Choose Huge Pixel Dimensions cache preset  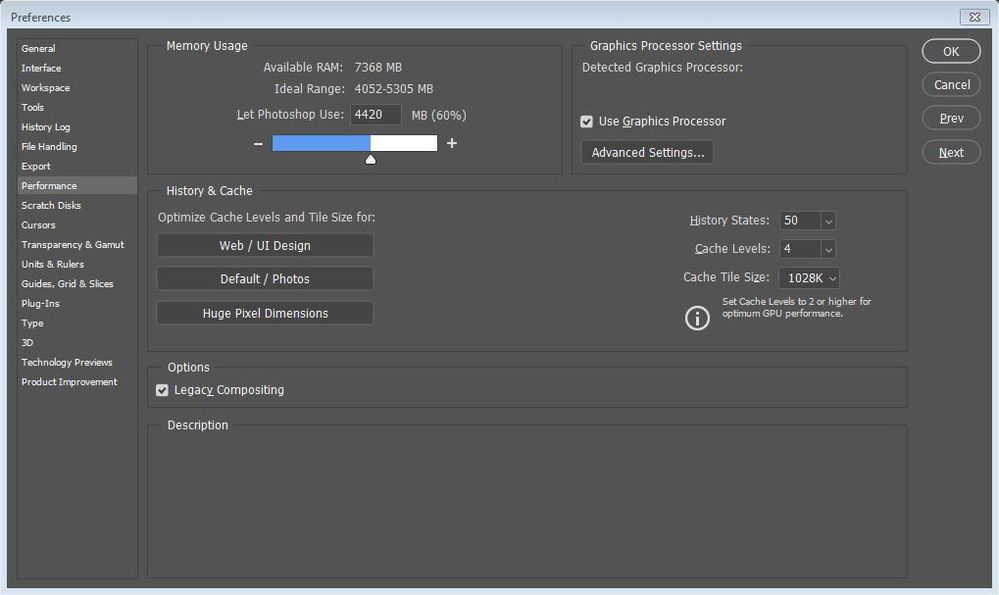pyautogui.click(x=265, y=313)
